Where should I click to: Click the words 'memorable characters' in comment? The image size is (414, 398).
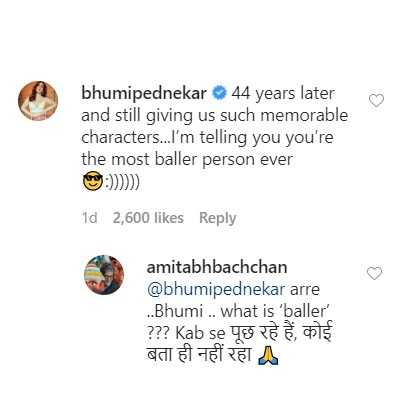[215, 126]
